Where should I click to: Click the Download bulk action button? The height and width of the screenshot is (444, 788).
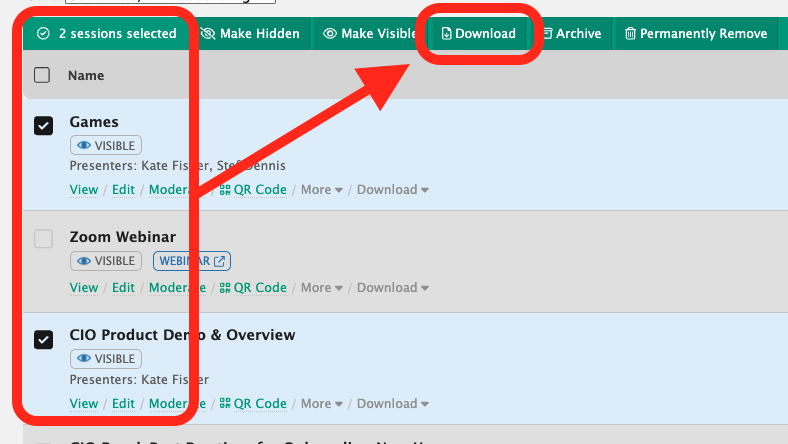pos(478,34)
